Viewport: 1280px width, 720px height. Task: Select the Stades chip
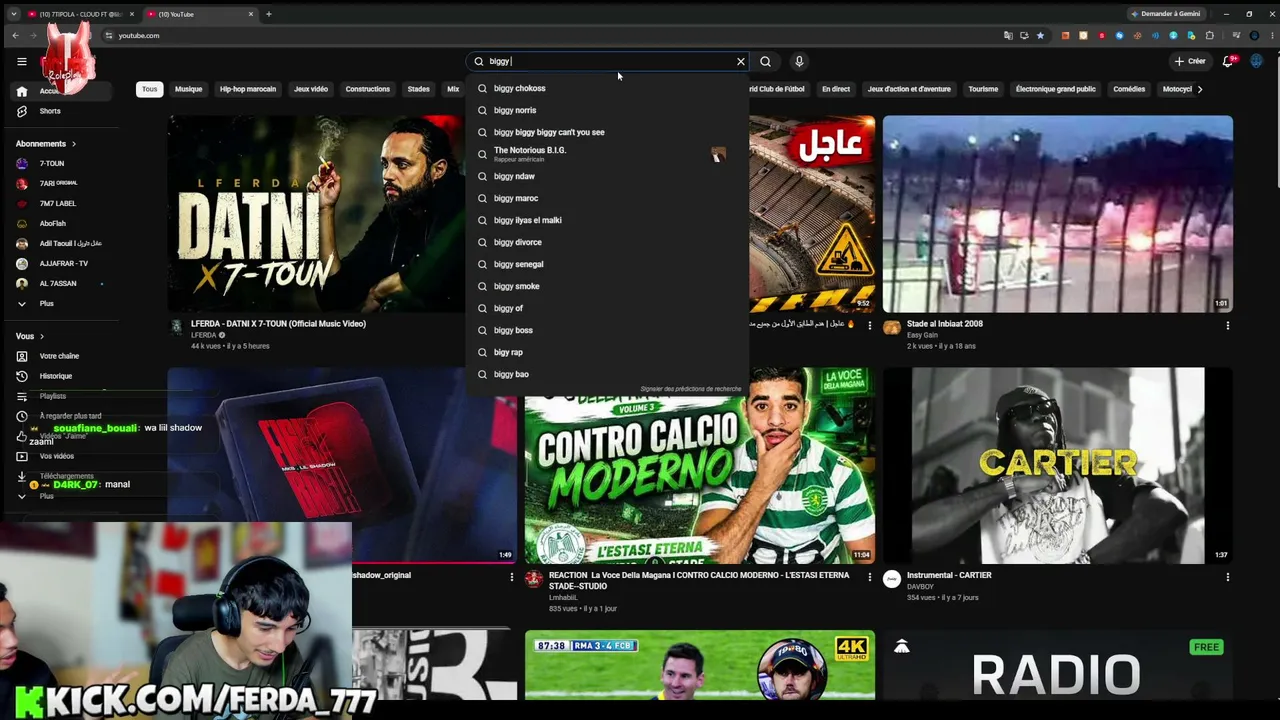pos(418,89)
